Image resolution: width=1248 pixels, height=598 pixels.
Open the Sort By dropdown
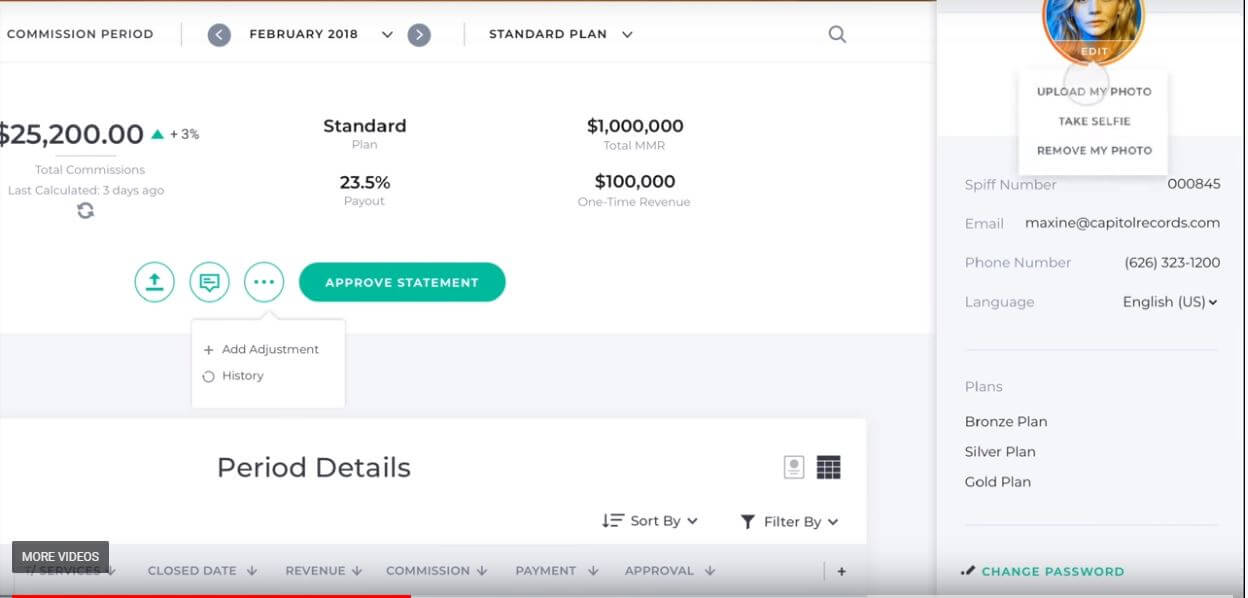pos(650,521)
